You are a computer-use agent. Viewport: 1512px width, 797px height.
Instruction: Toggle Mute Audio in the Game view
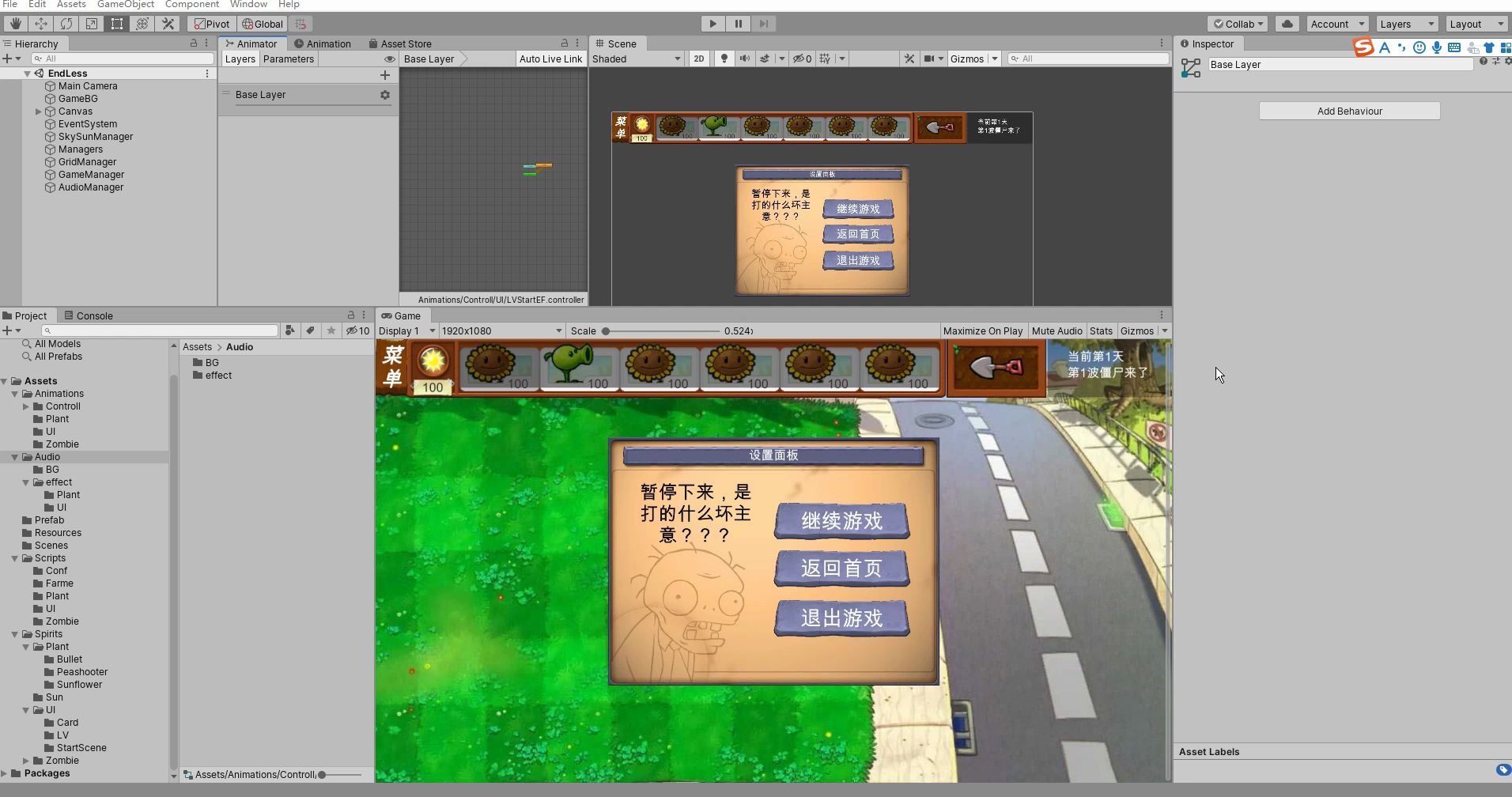[x=1058, y=331]
